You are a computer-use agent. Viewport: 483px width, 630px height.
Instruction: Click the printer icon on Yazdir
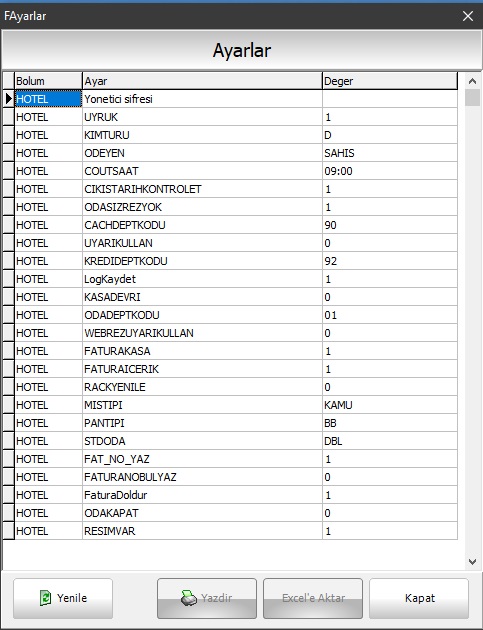188,598
